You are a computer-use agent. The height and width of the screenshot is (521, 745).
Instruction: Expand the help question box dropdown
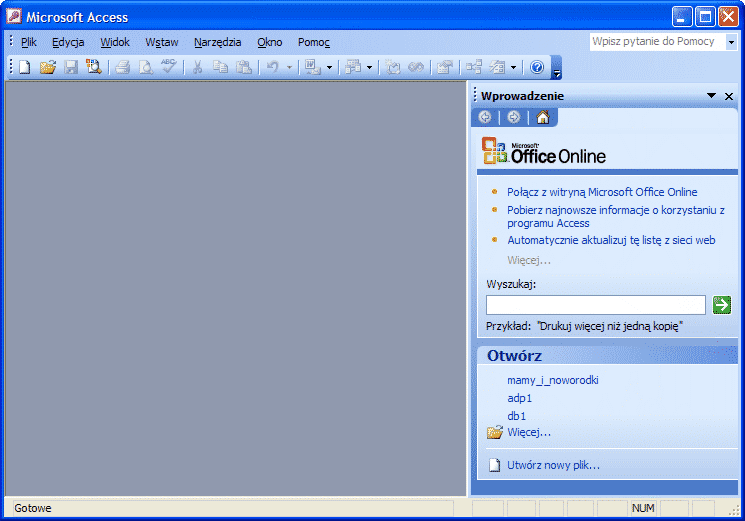click(x=730, y=42)
